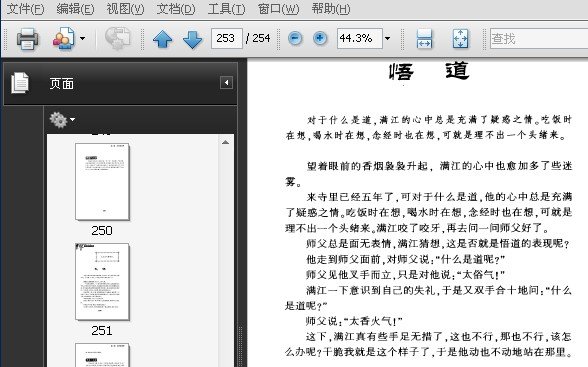
Task: Collapse the pages panel with arrow button
Action: tap(226, 82)
